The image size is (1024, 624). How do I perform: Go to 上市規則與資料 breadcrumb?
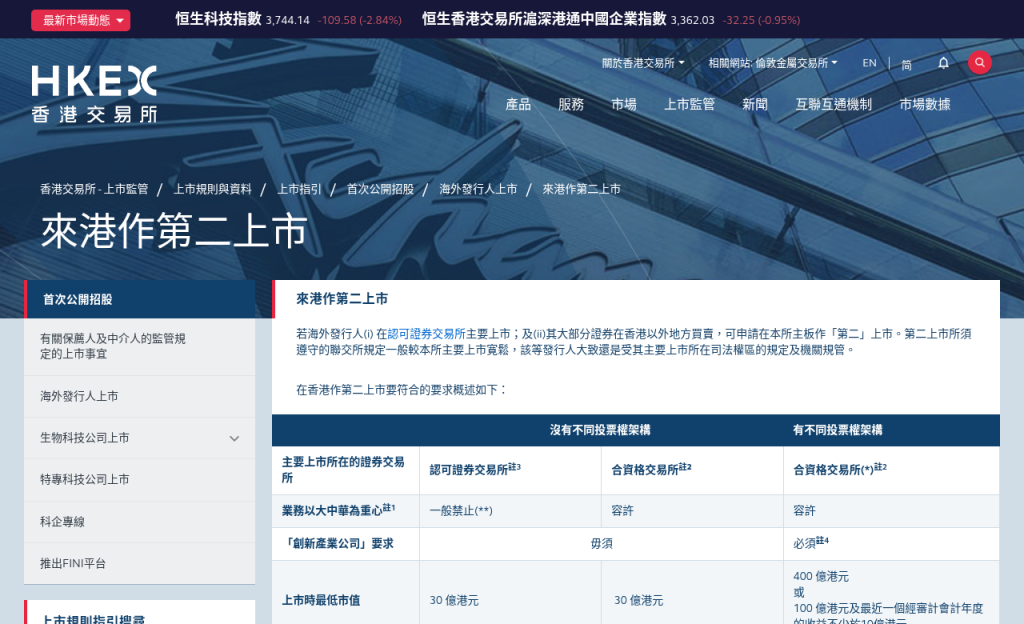click(212, 189)
